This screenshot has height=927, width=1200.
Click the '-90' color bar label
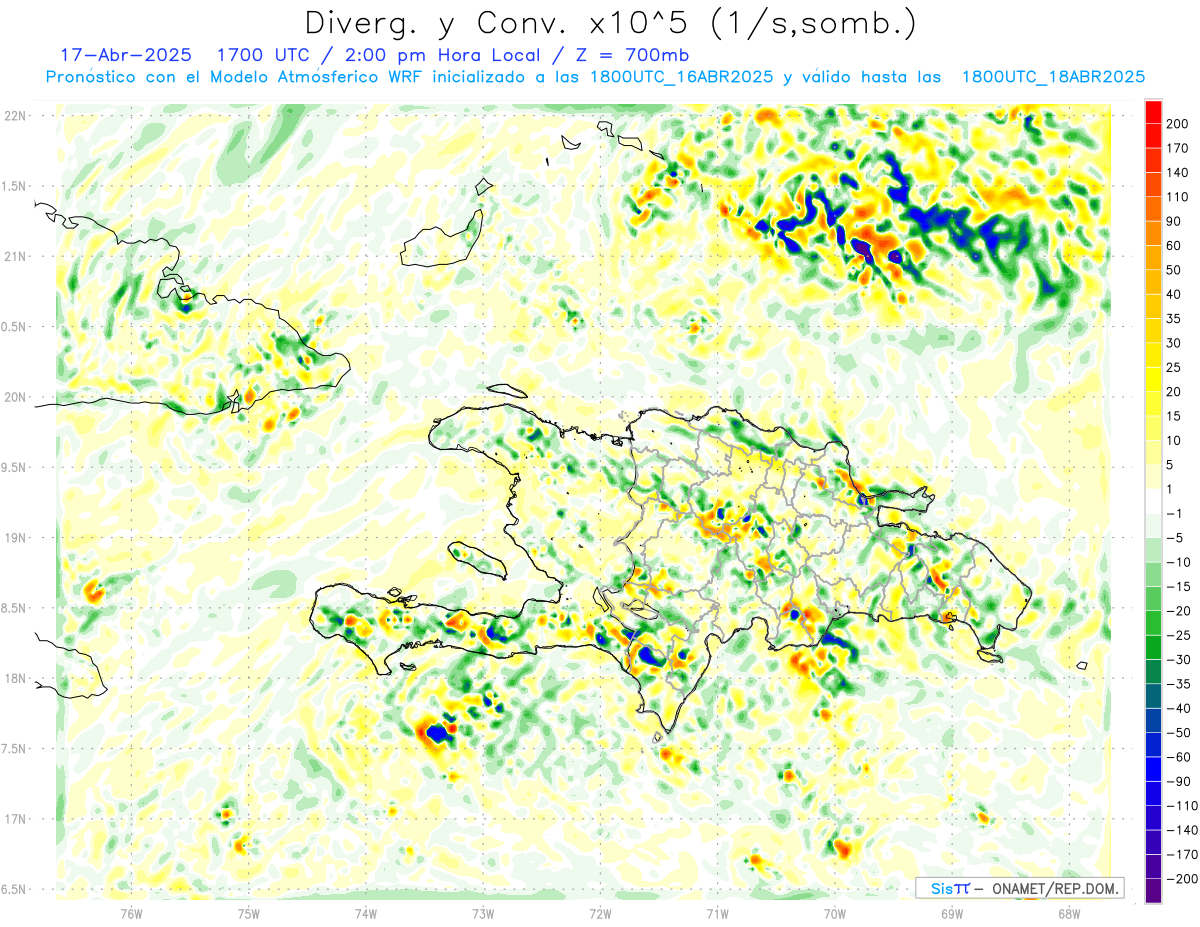click(x=1177, y=782)
